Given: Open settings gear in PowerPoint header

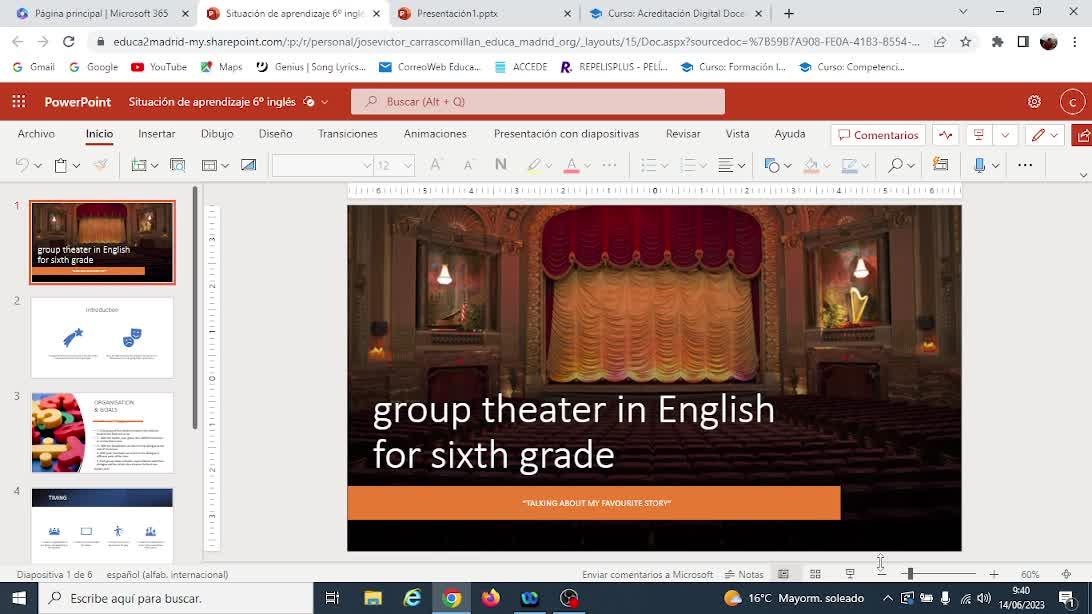Looking at the screenshot, I should click(1034, 102).
